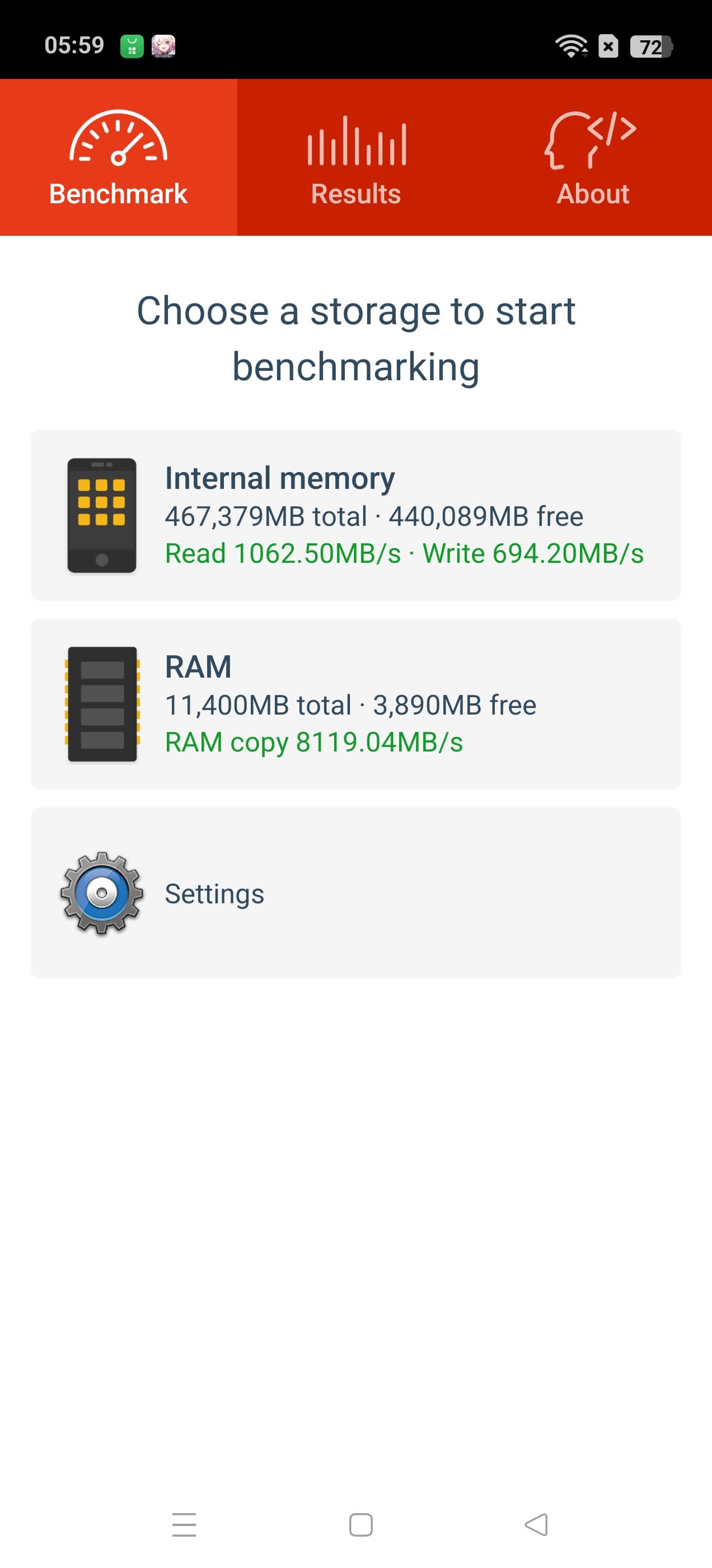The image size is (712, 1568).
Task: Tap the About head-with-code icon
Action: coord(591,139)
